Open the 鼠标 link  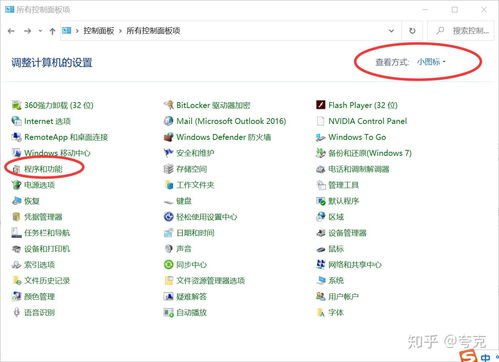tap(336, 249)
